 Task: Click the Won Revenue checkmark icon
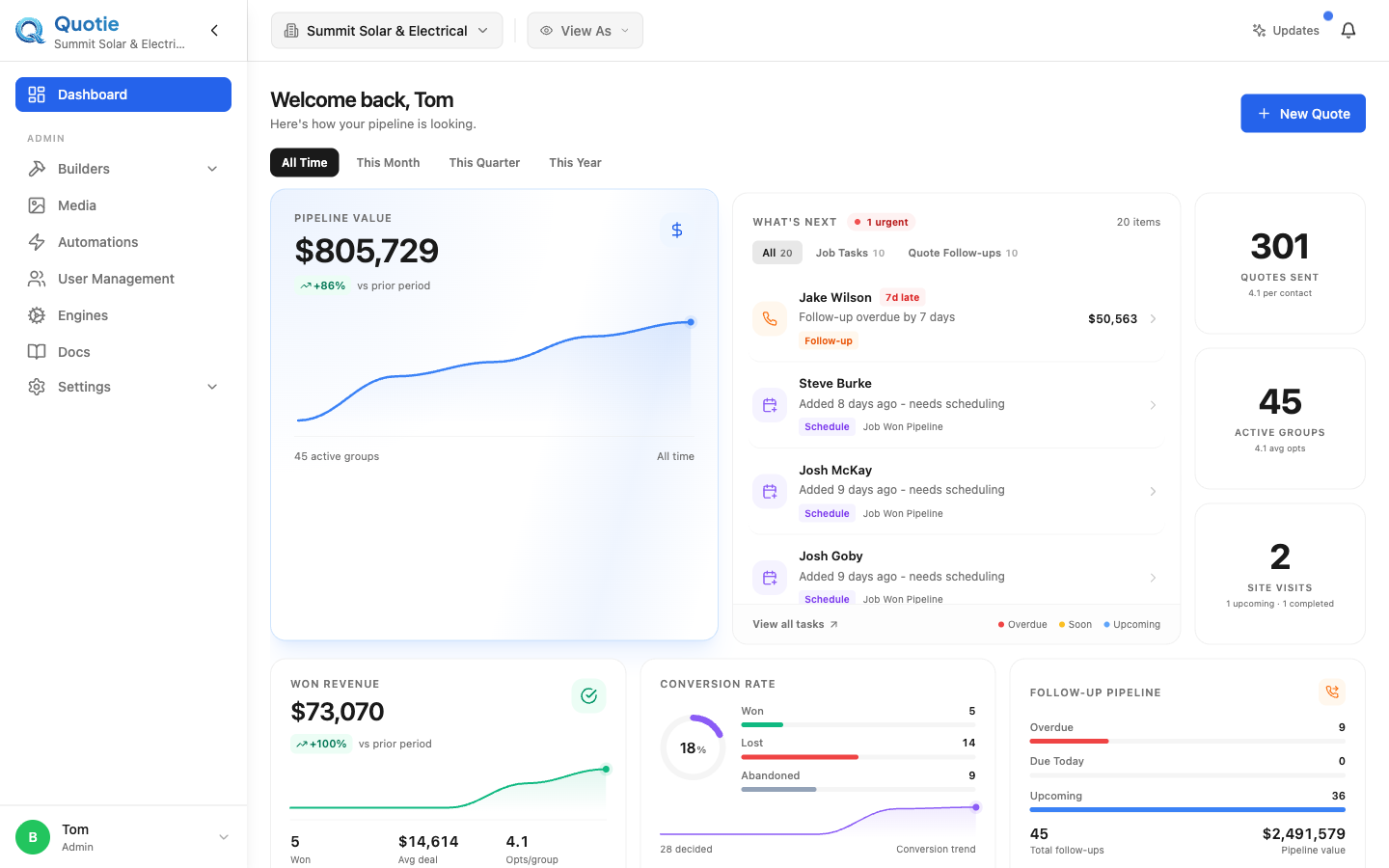click(x=588, y=695)
